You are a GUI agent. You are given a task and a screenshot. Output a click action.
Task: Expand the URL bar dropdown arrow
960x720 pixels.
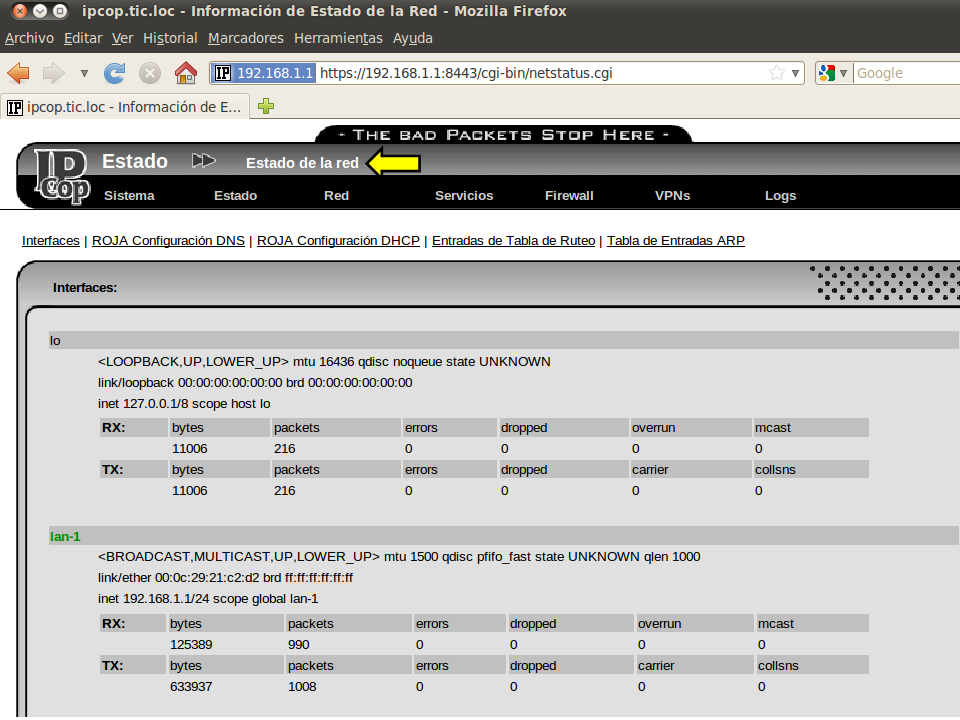click(796, 73)
